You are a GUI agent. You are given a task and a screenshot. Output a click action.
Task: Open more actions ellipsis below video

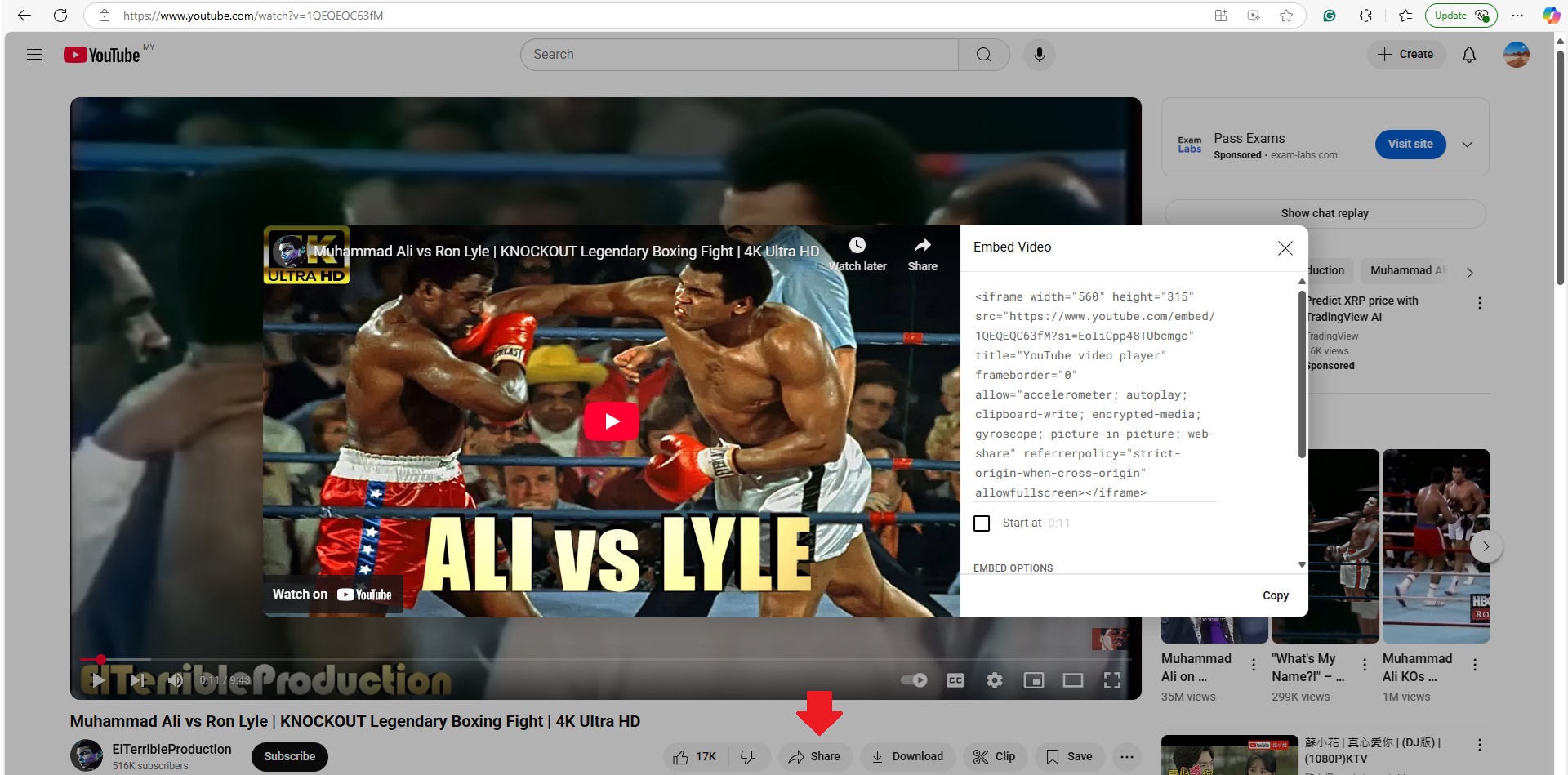coord(1126,757)
